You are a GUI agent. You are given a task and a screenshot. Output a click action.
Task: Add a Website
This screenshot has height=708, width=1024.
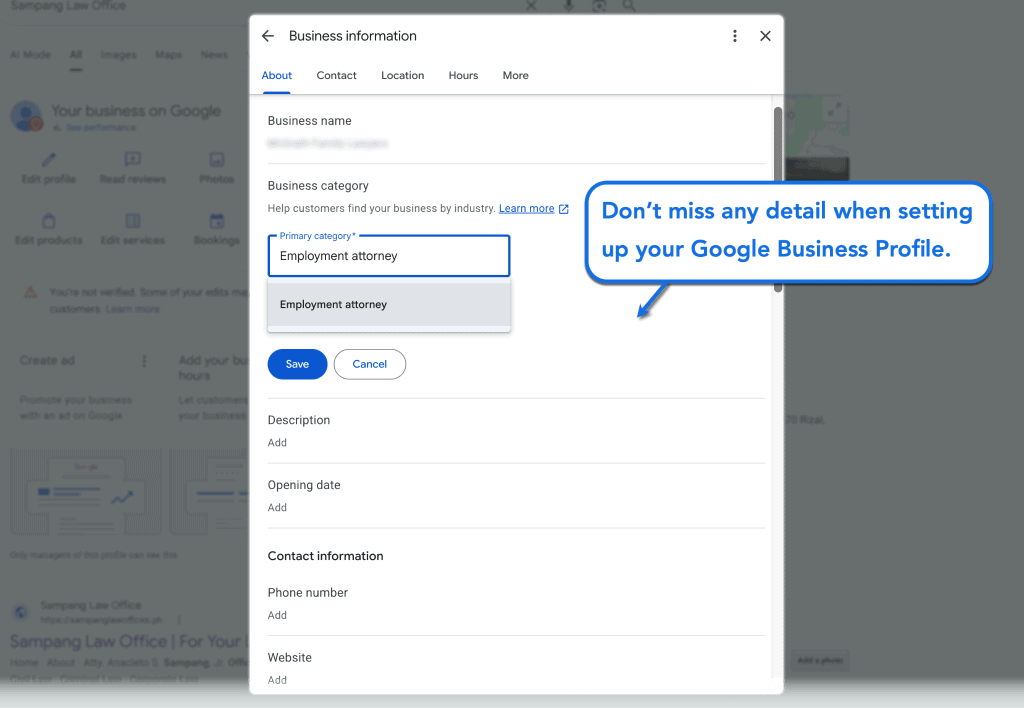277,680
